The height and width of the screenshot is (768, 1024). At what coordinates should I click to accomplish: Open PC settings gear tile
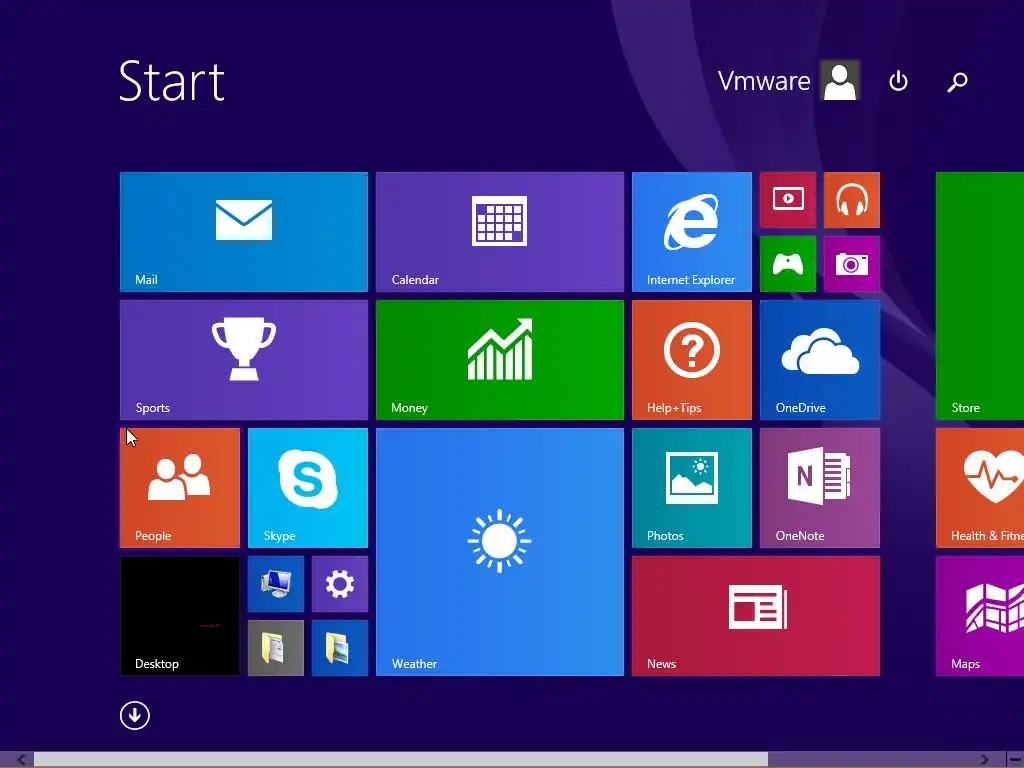point(340,584)
